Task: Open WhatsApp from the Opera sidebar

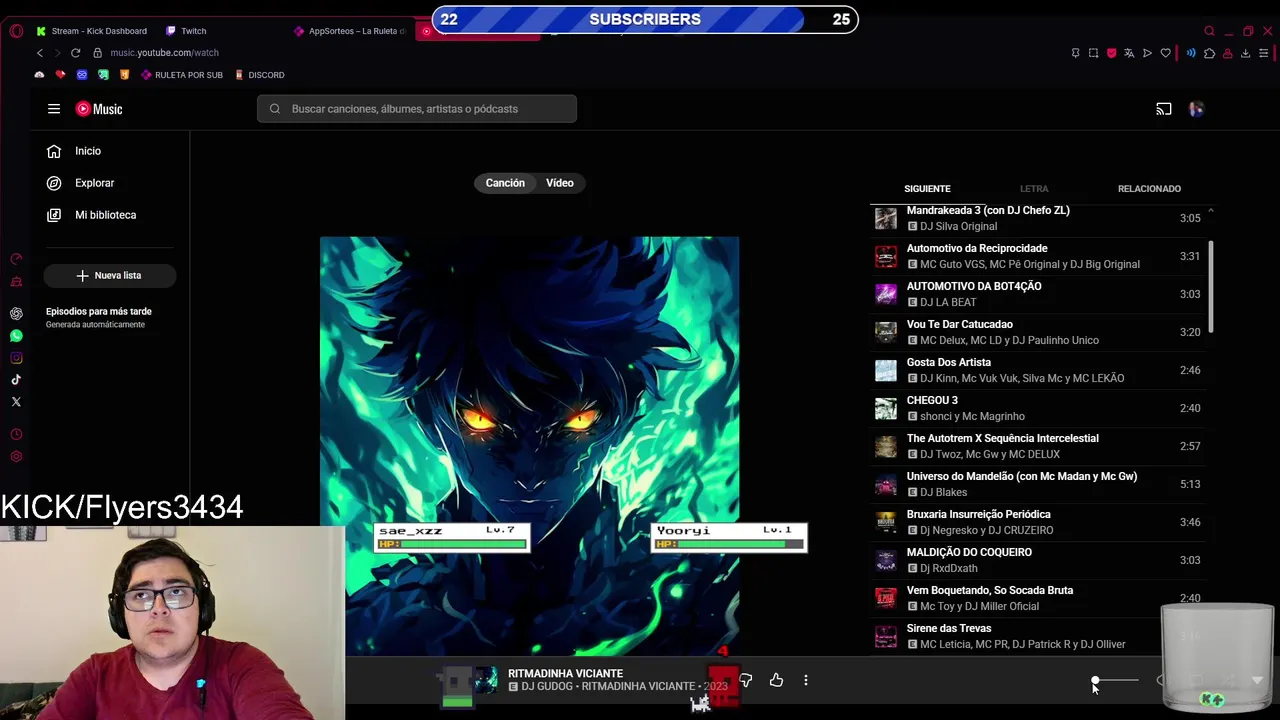Action: click(16, 336)
